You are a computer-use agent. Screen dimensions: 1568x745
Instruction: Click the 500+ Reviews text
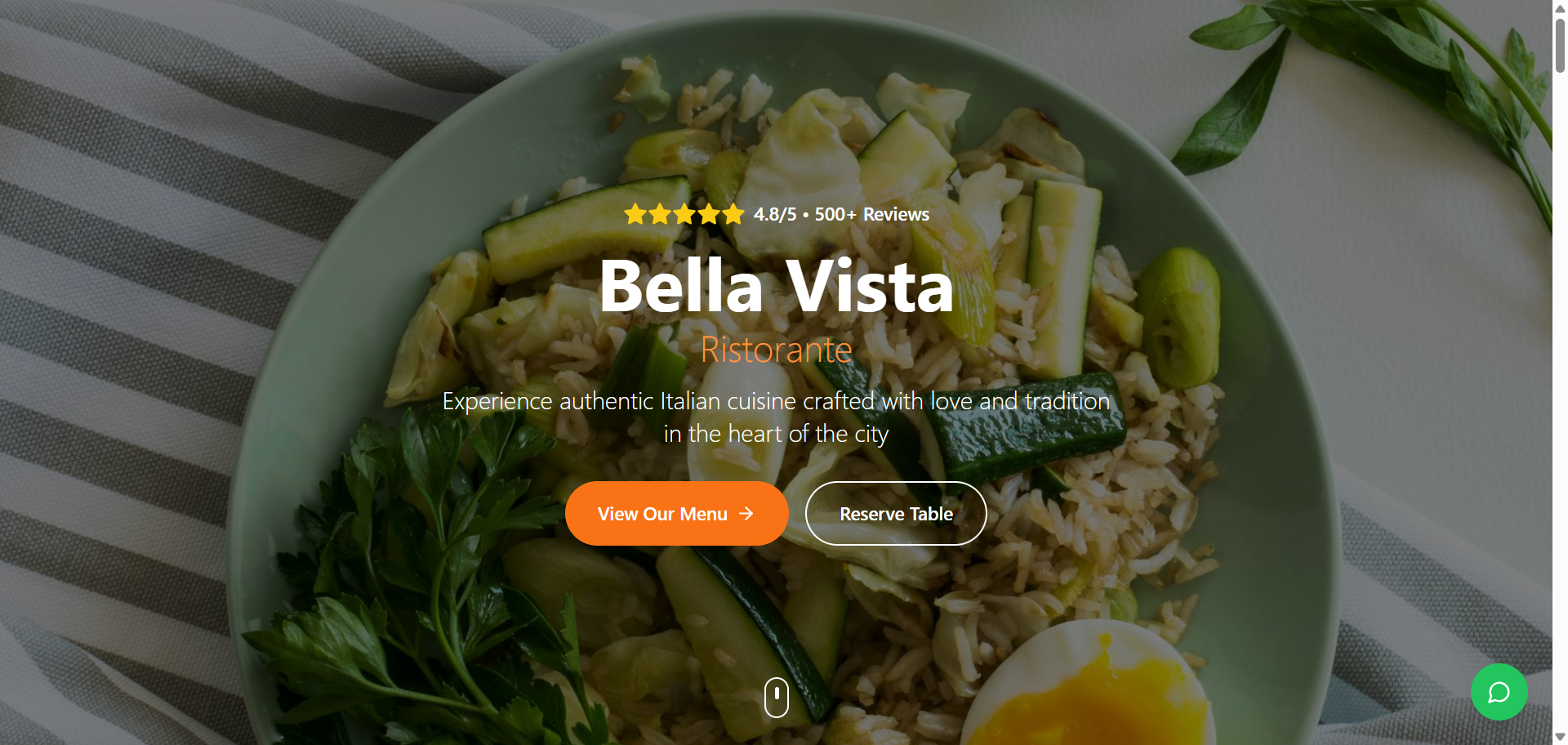[x=871, y=214]
